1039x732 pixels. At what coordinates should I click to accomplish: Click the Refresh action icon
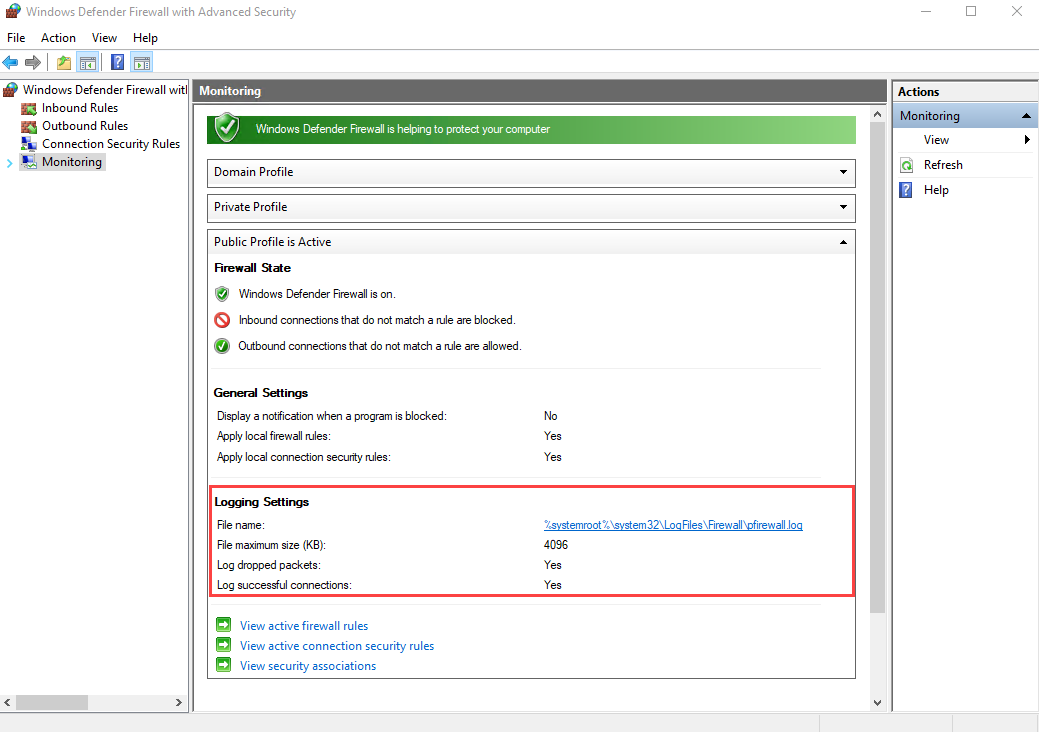pos(907,165)
